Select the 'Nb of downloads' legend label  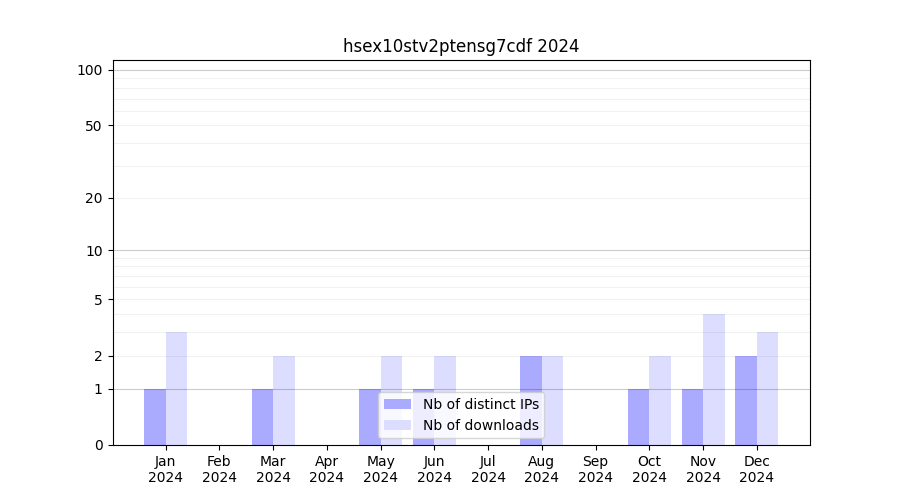point(480,425)
